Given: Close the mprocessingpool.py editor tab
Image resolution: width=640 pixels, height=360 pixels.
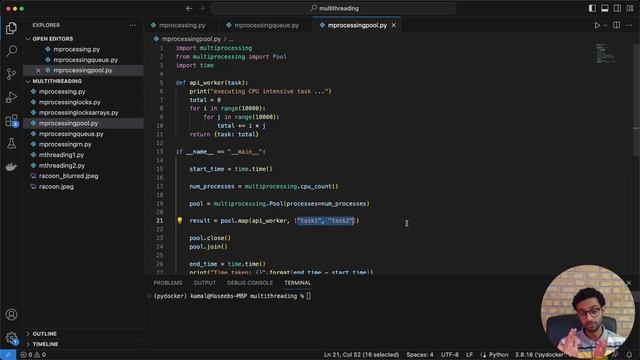Looking at the screenshot, I should point(393,25).
